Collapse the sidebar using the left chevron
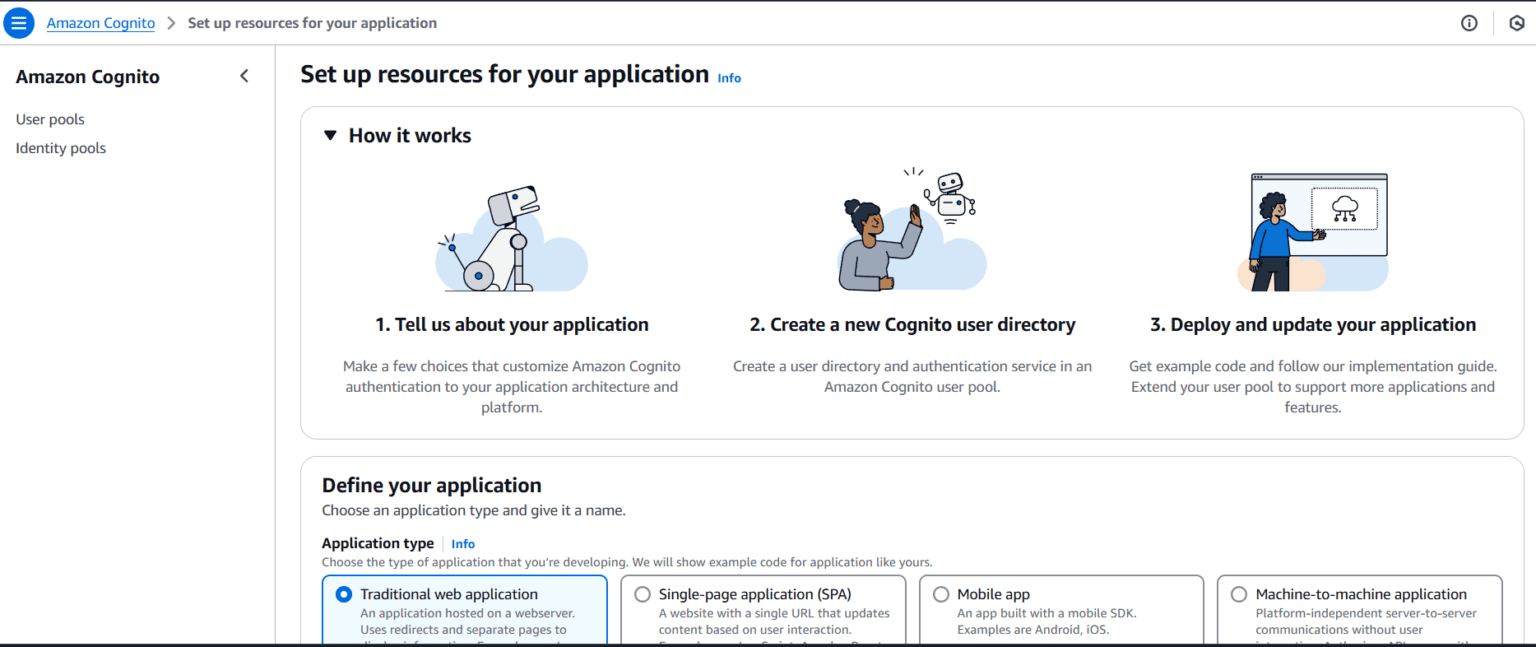The image size is (1536, 647). tap(244, 75)
